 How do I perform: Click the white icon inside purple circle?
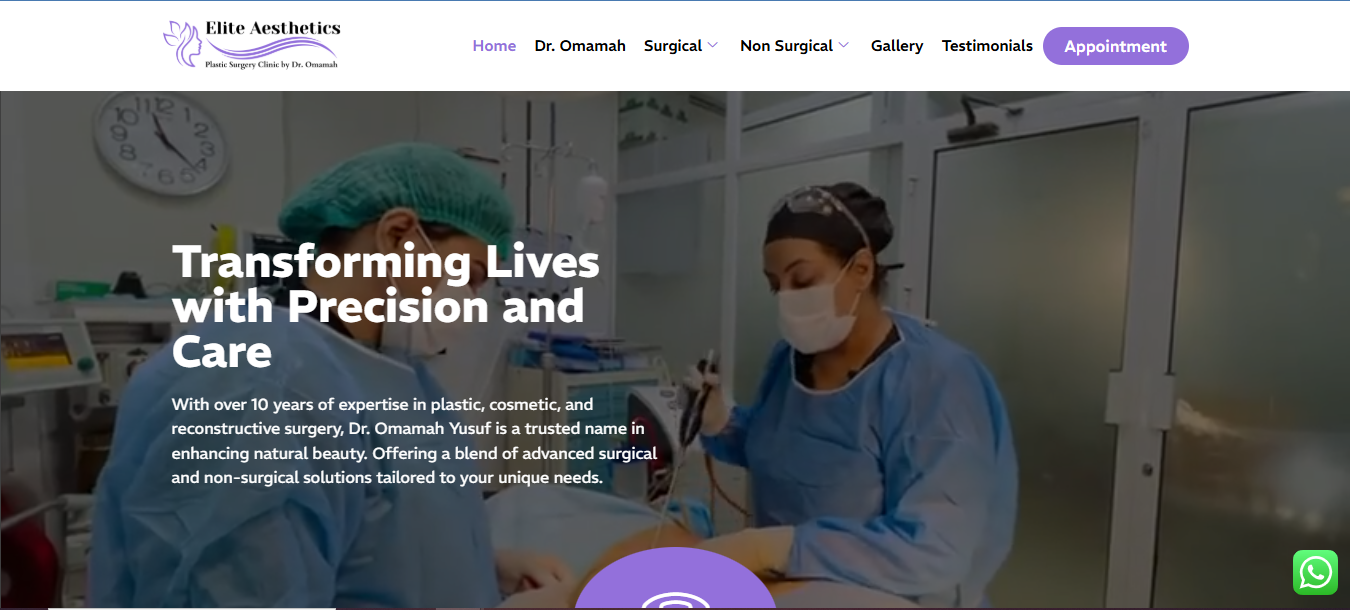click(x=675, y=600)
